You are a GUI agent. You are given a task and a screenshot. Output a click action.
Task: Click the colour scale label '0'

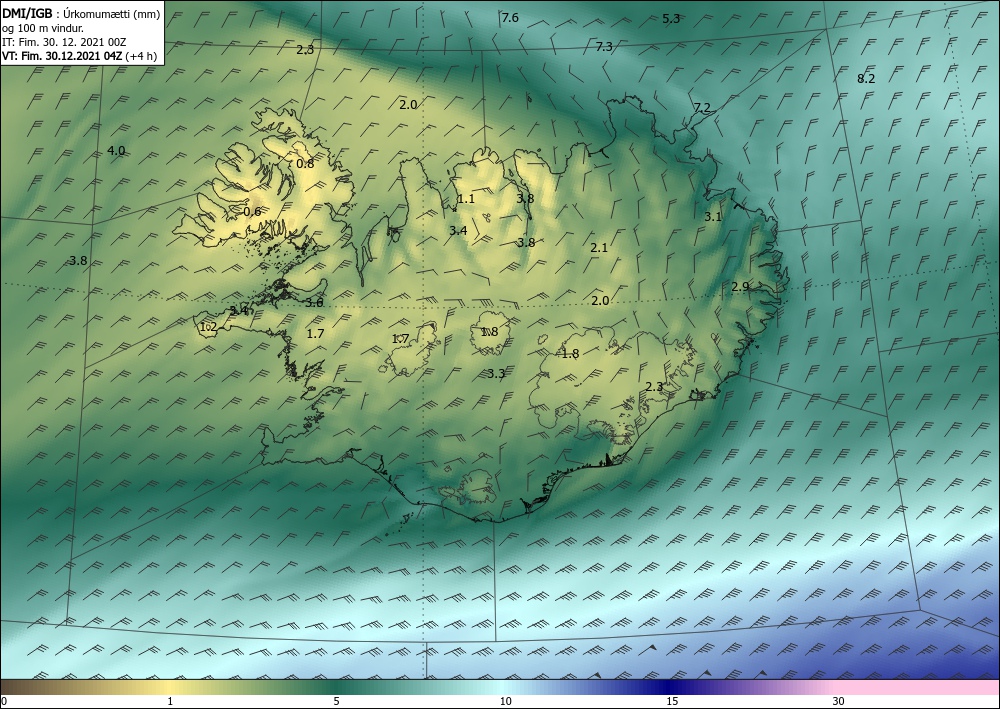[x=4, y=701]
